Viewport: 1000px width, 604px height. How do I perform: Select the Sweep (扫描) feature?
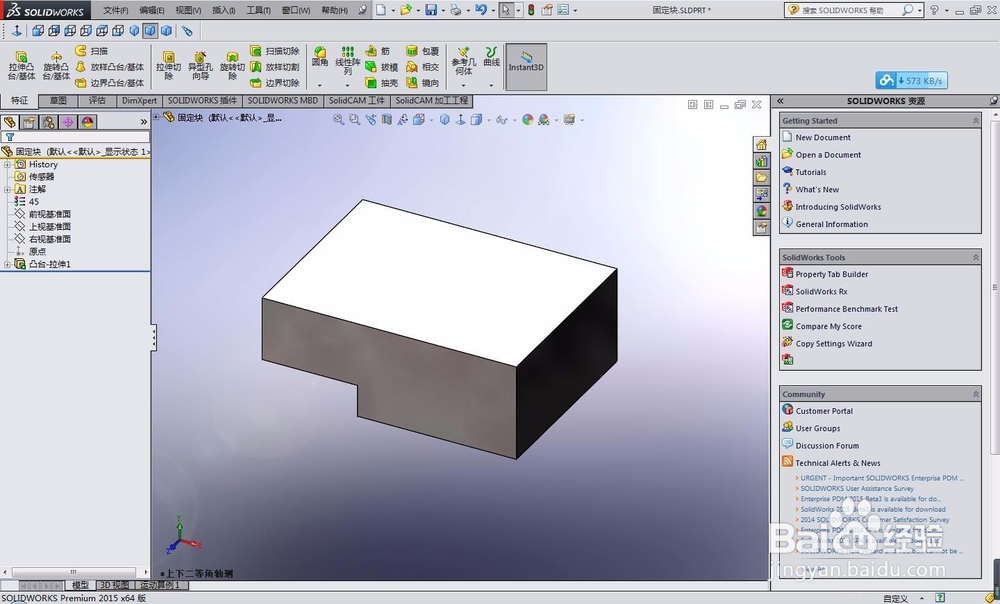[x=92, y=51]
